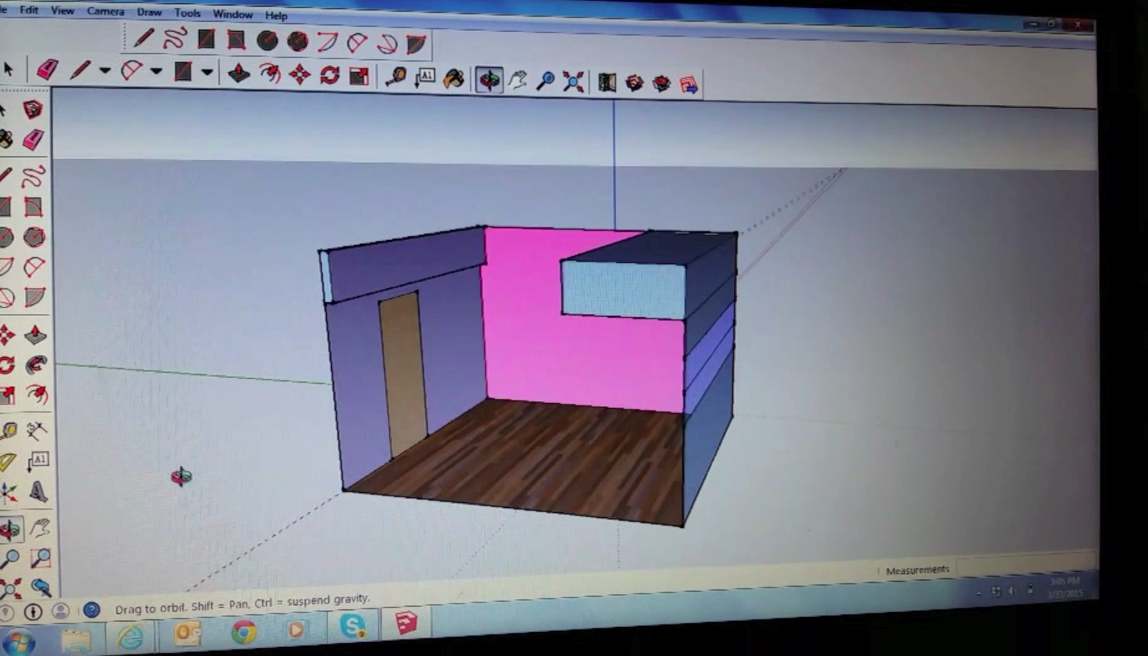Choose the Zoom magnifier in the Getting Started toolbar
Viewport: 1148px width, 656px height.
[545, 81]
